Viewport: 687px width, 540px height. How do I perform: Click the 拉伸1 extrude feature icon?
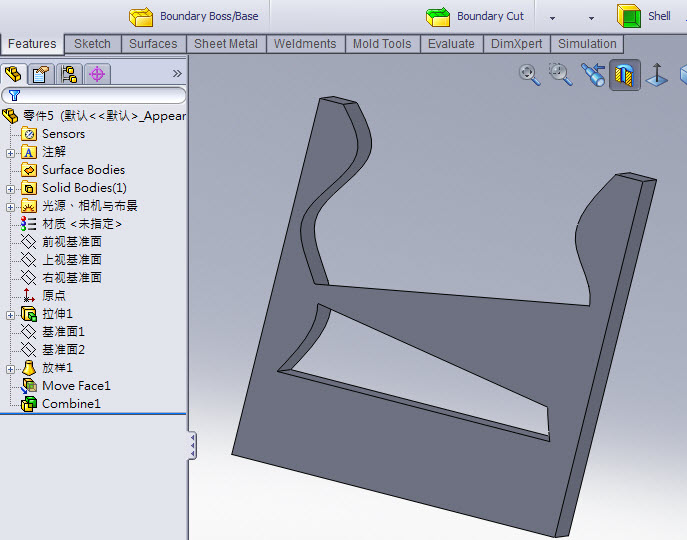point(29,314)
